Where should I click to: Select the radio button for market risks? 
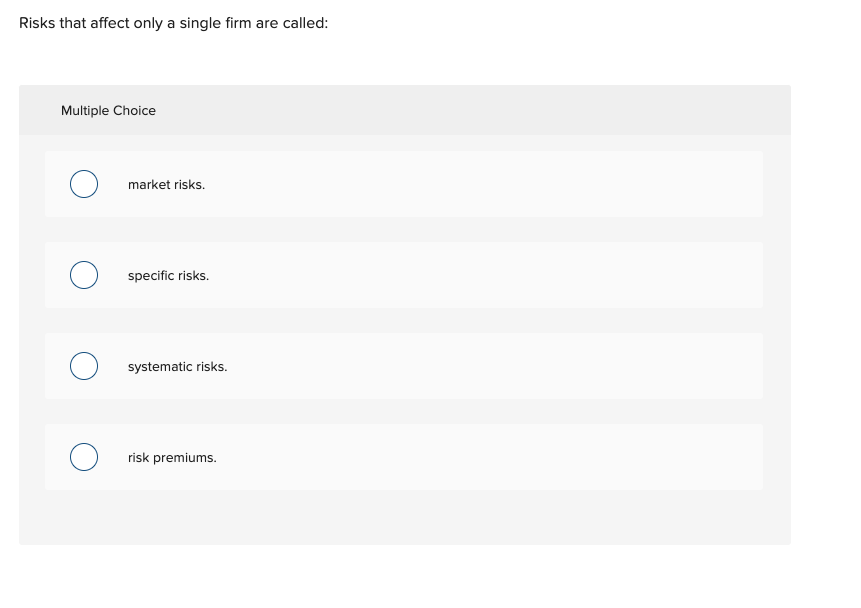point(84,184)
